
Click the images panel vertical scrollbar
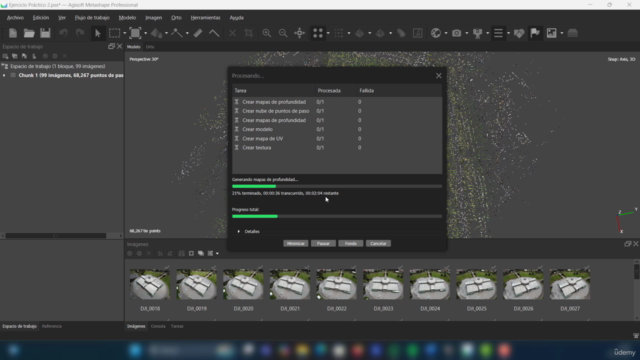tap(636, 272)
